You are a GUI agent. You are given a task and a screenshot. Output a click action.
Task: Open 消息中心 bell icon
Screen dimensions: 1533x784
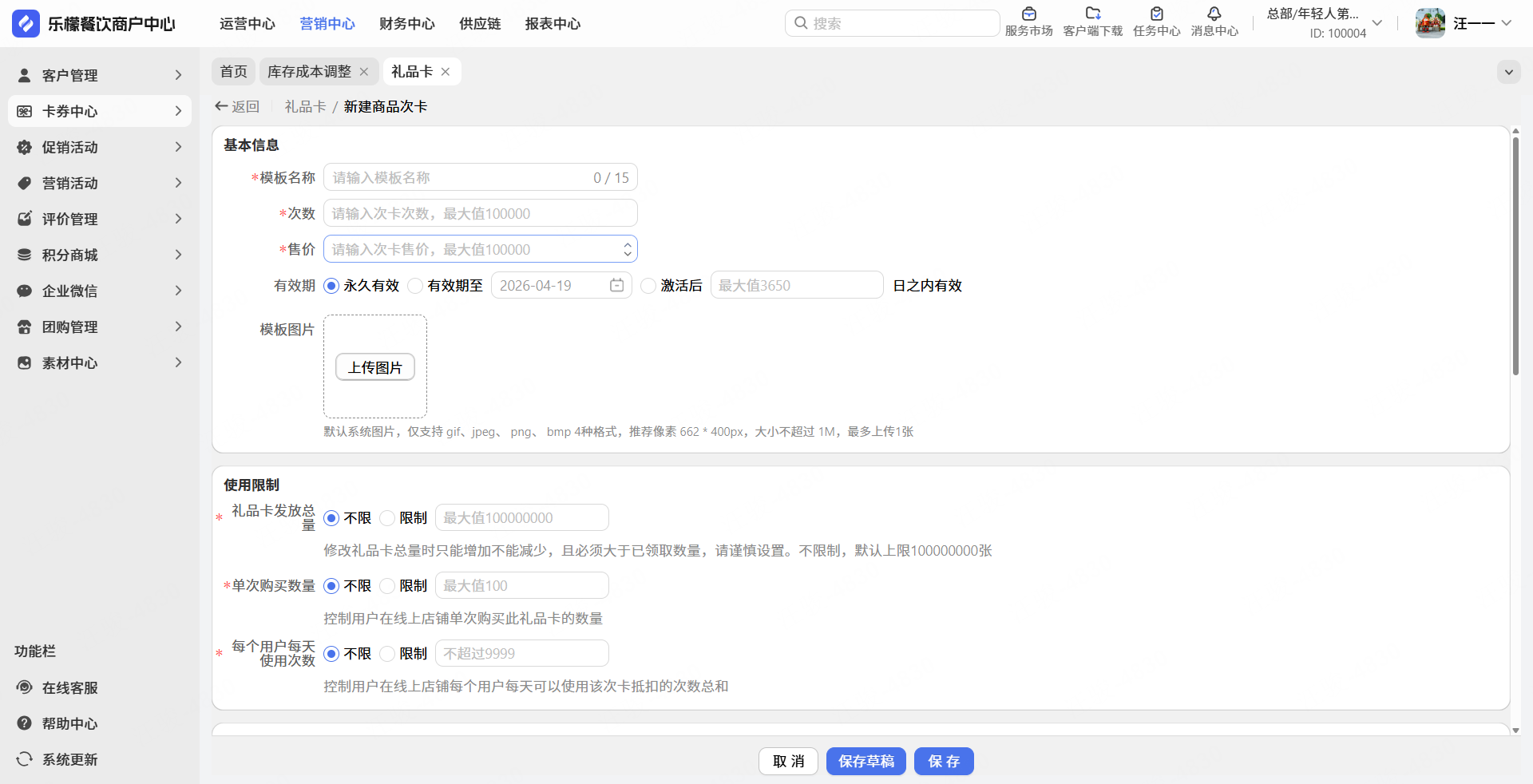(x=1214, y=14)
